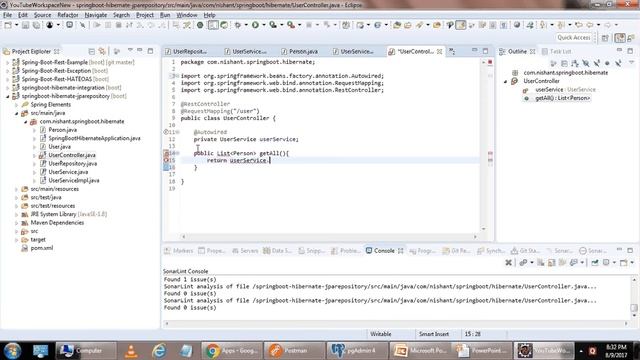Toggle Java EE perspective button
This screenshot has height=360, width=640.
(x=620, y=38)
